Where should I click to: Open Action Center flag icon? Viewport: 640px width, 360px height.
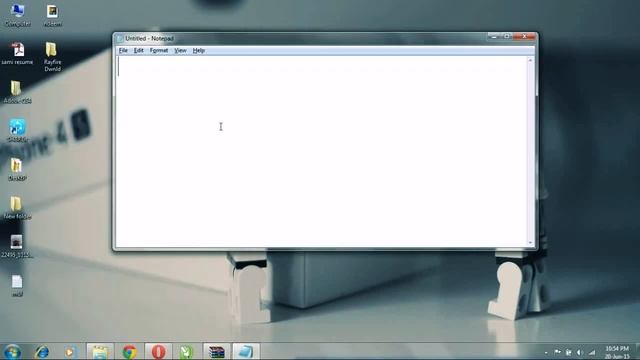point(558,352)
